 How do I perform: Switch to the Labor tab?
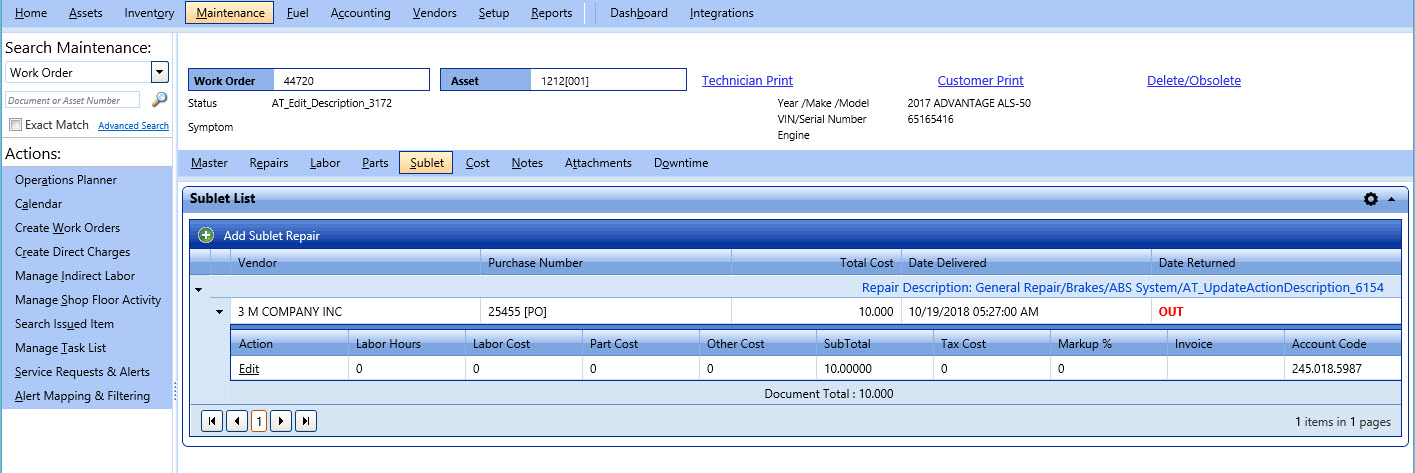pyautogui.click(x=325, y=163)
